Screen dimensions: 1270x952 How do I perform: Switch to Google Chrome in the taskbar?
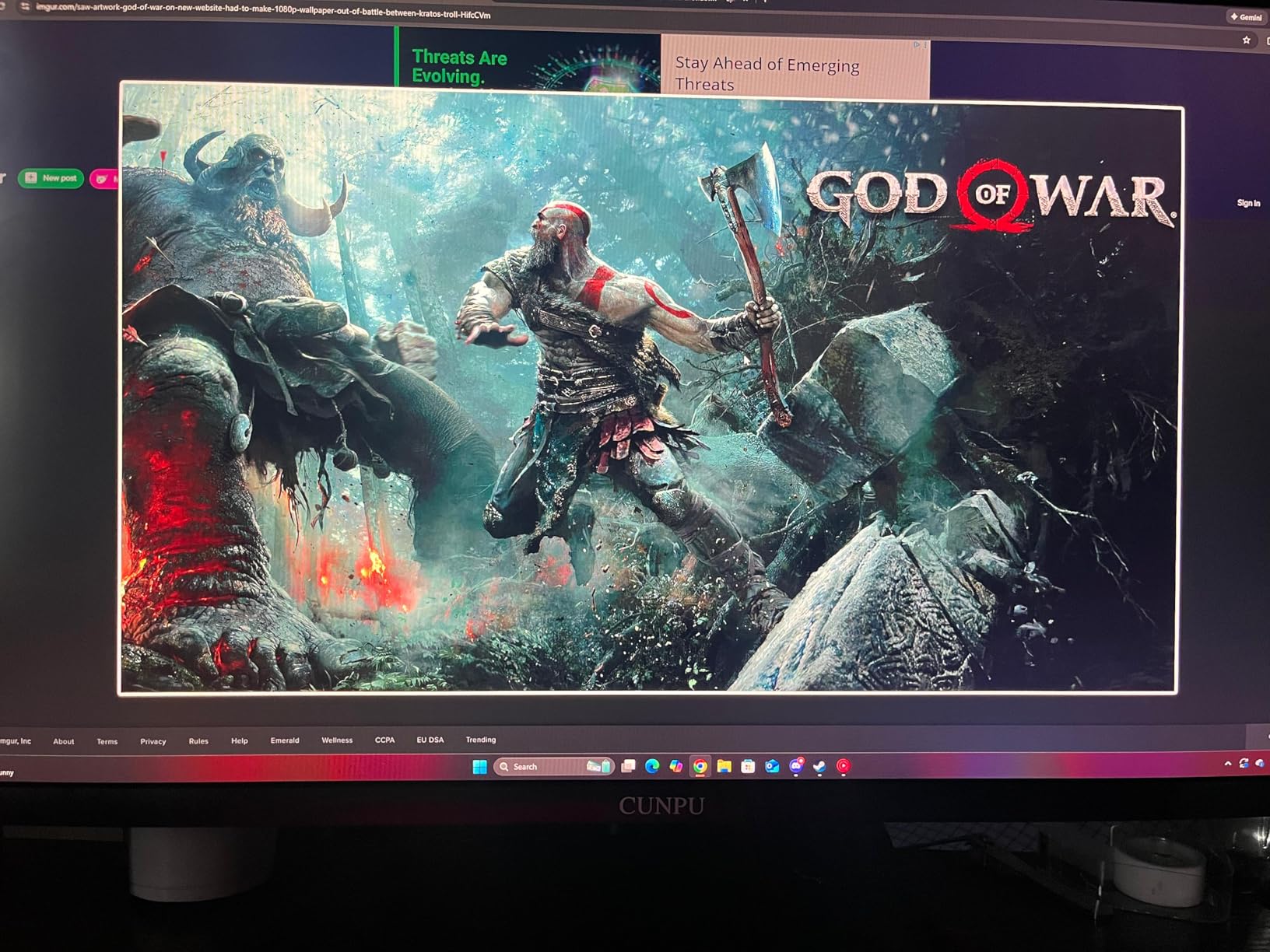pyautogui.click(x=700, y=767)
